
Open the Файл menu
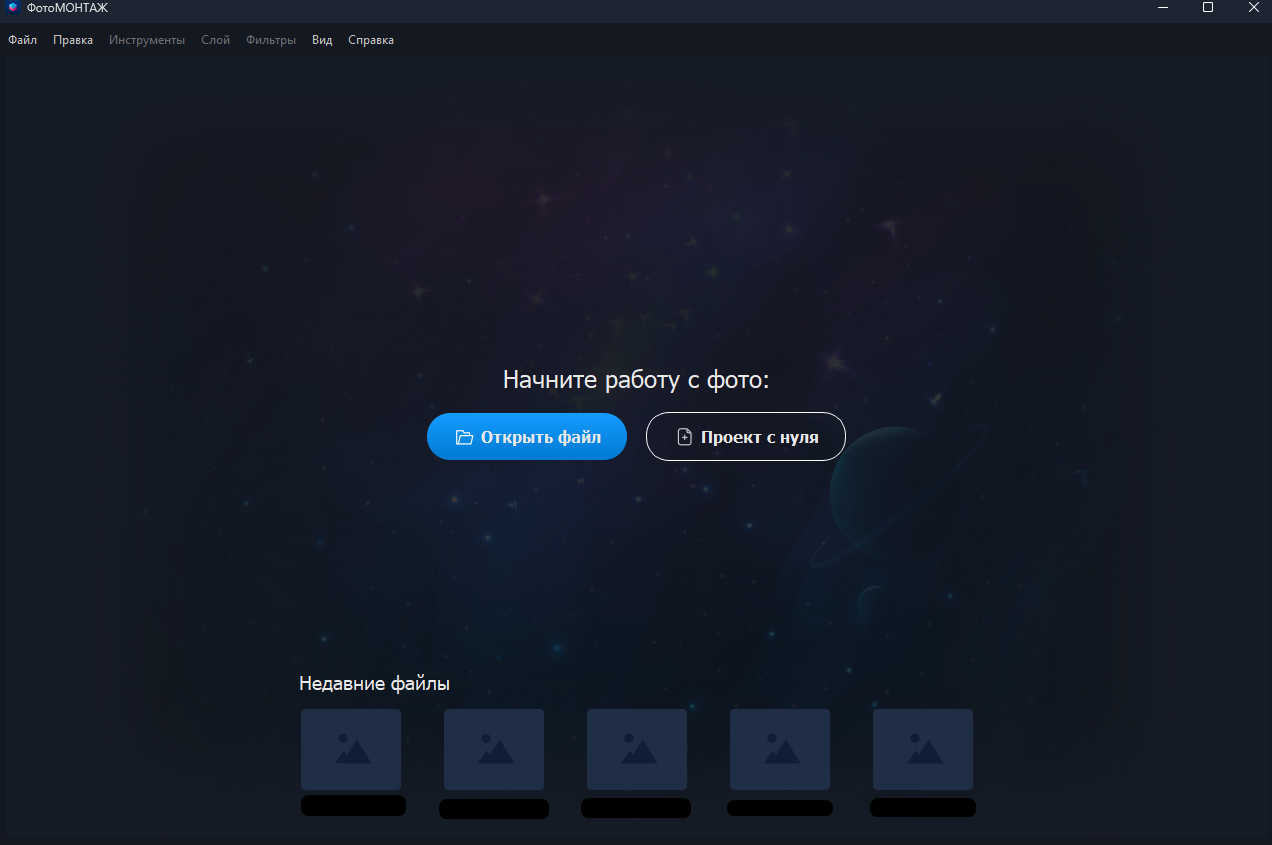coord(22,40)
